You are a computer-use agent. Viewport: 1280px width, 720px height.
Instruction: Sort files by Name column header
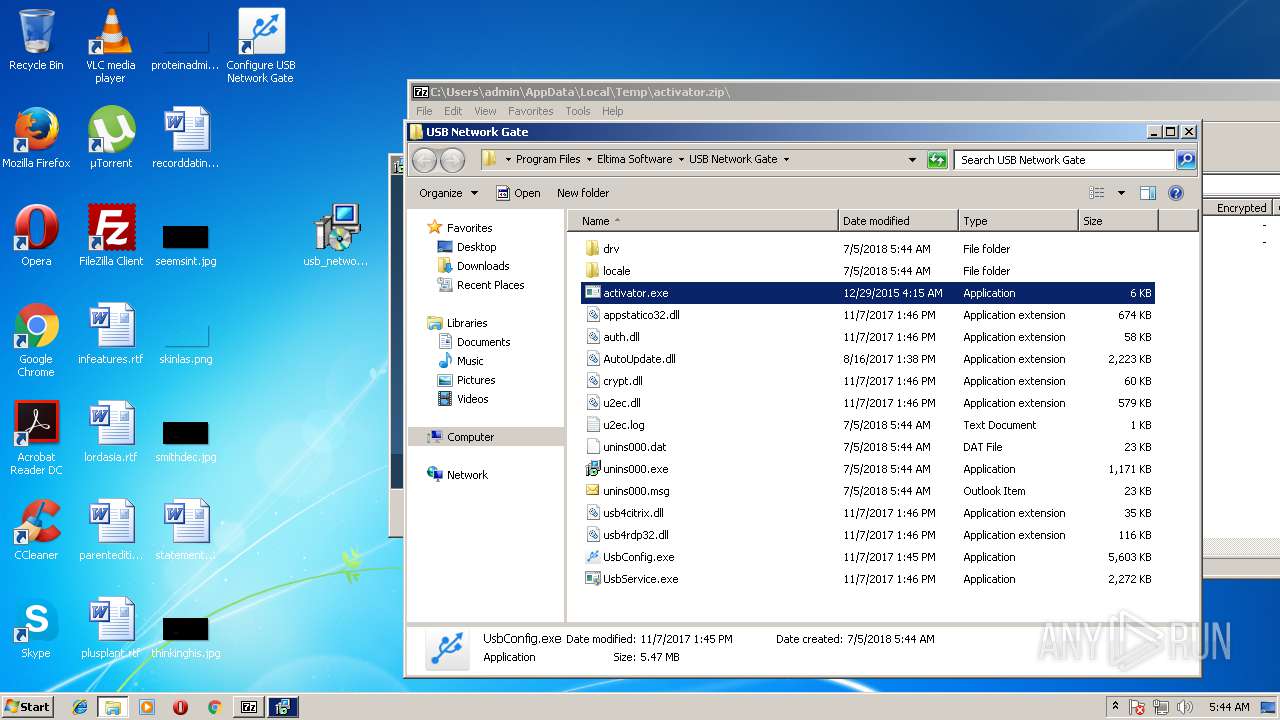[x=703, y=221]
